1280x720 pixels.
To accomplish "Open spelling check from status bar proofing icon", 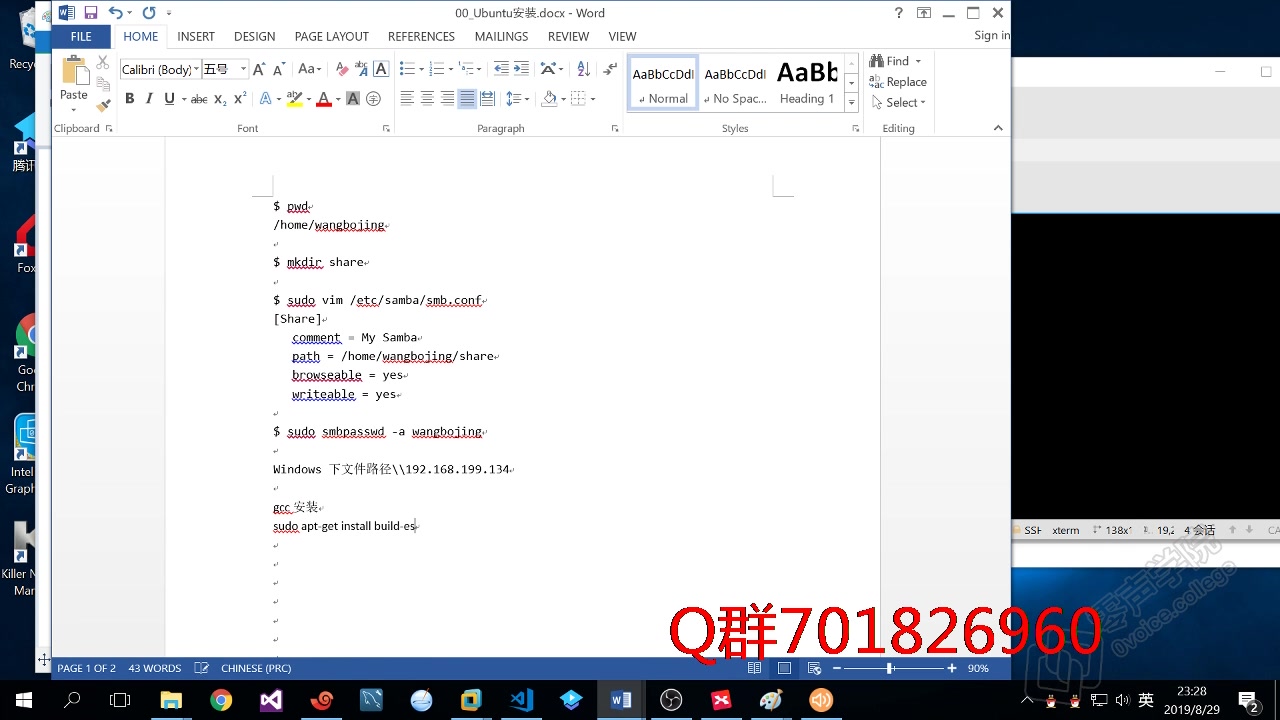I will coord(202,668).
